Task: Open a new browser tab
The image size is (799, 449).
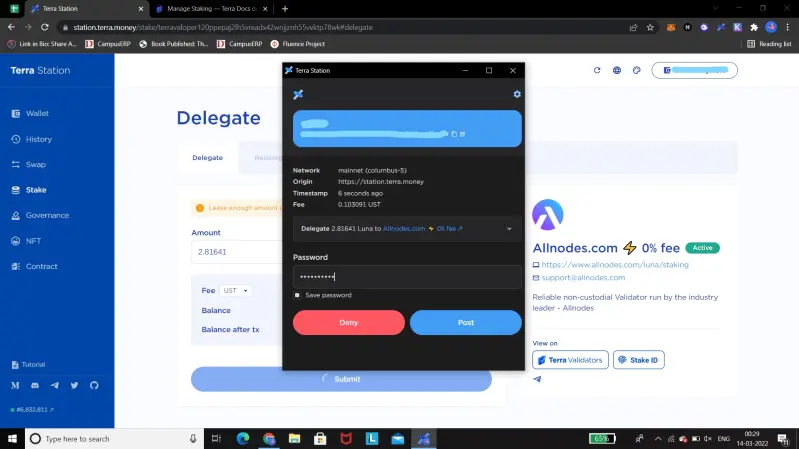Action: click(285, 9)
